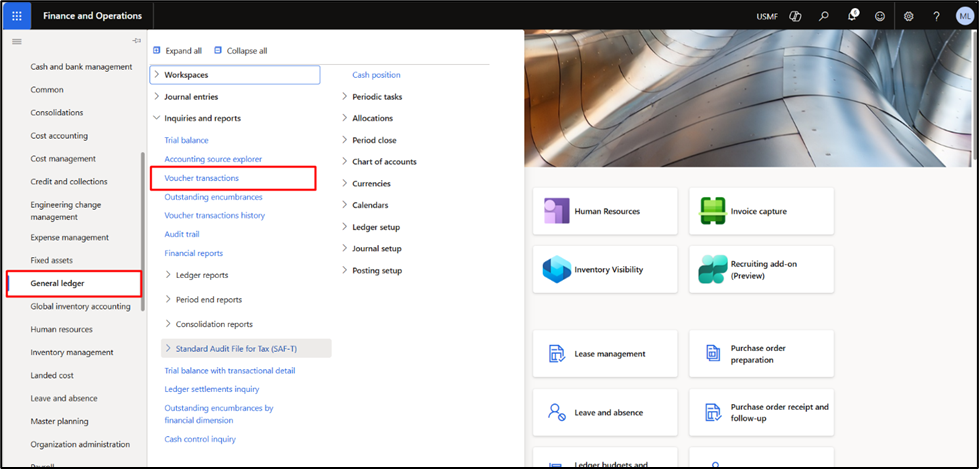Open Audit trail link
This screenshot has height=469, width=979.
point(182,234)
